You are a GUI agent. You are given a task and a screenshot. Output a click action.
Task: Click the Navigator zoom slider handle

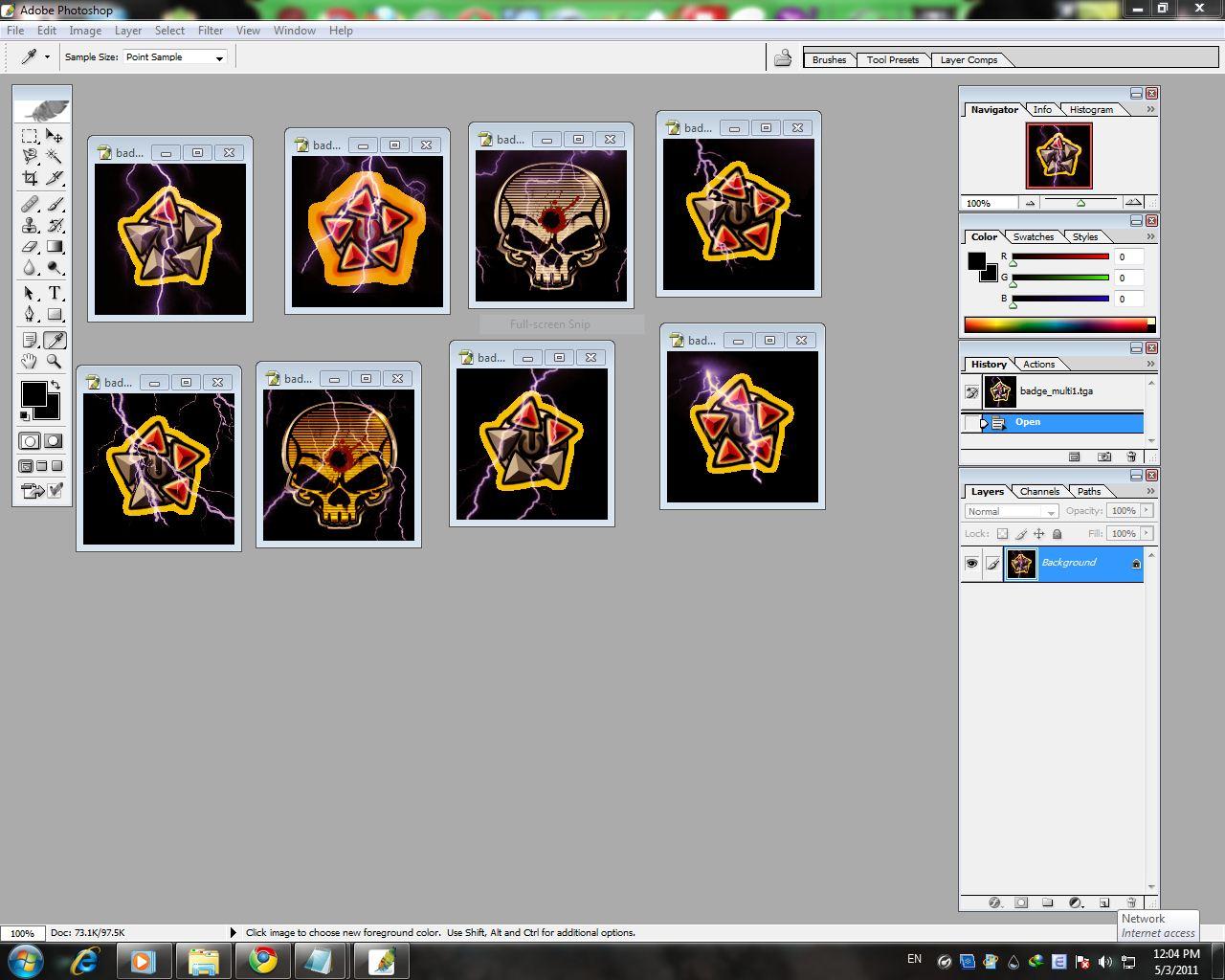click(1080, 203)
